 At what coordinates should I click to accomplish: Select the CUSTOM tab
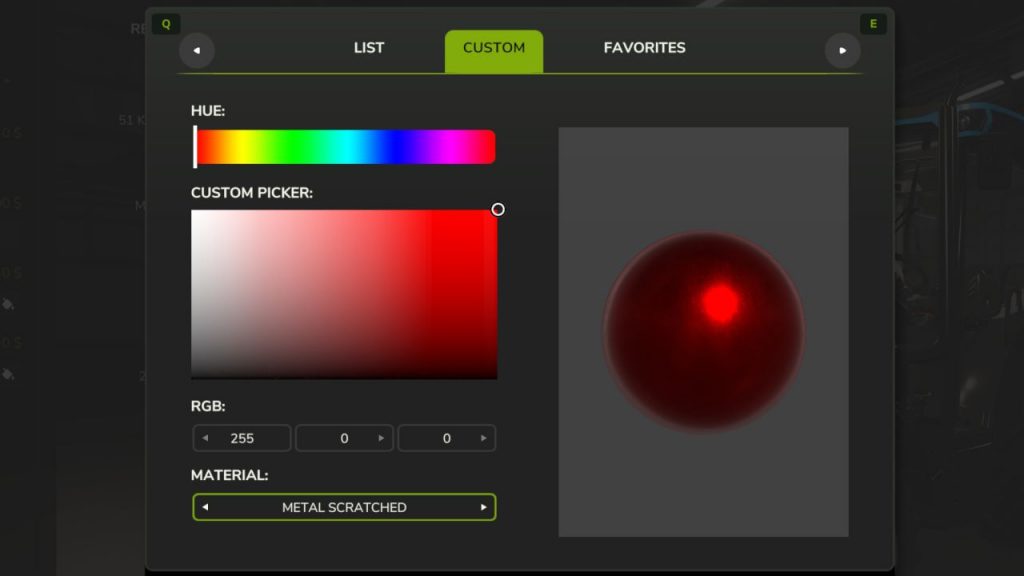493,47
